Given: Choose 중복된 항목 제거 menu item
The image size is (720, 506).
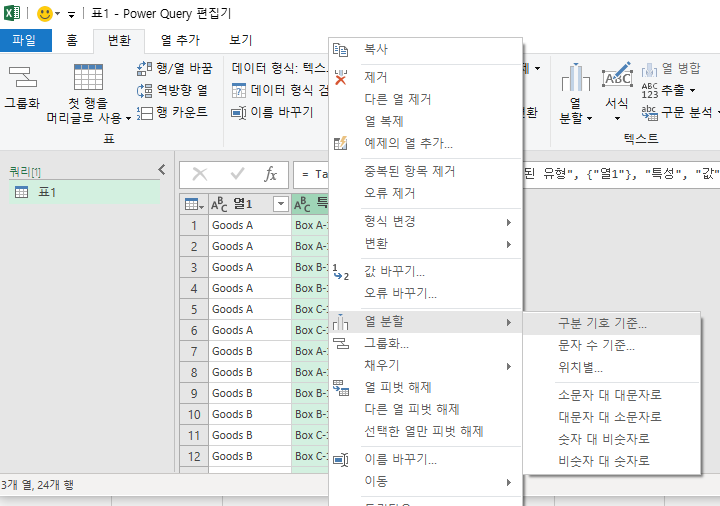Looking at the screenshot, I should pyautogui.click(x=425, y=171).
